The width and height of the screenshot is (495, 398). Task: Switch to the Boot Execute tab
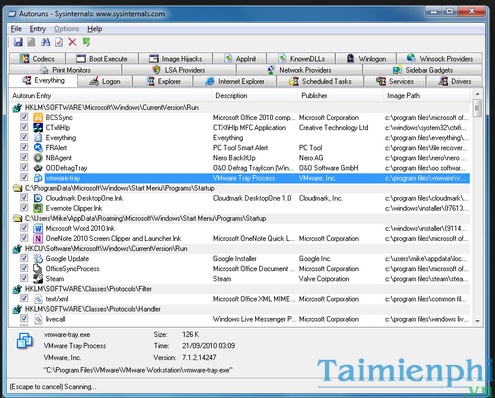102,59
